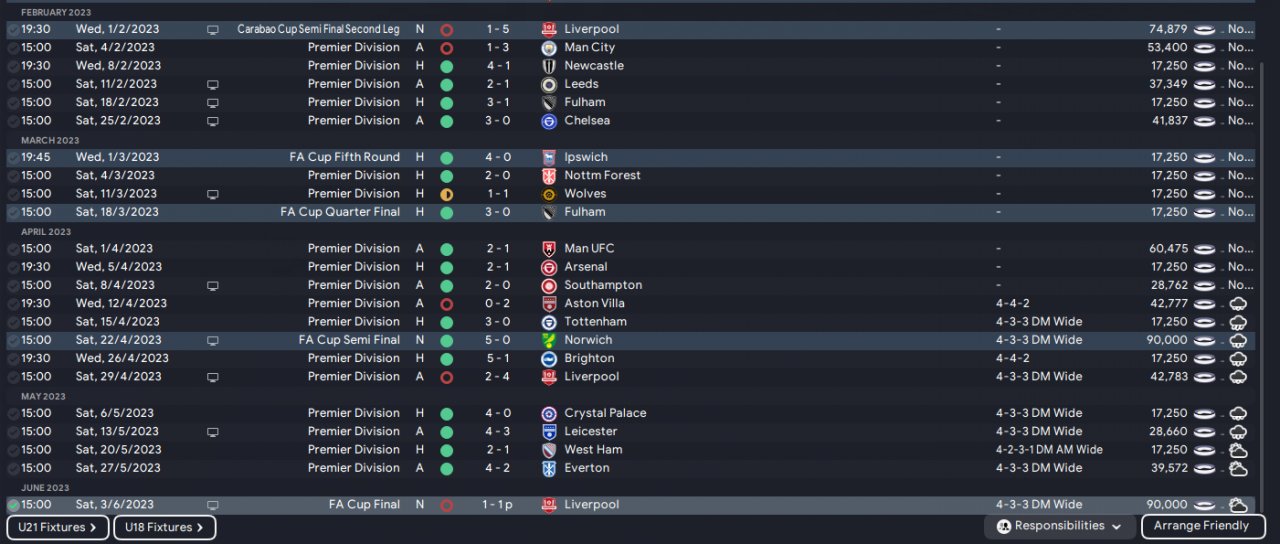The height and width of the screenshot is (544, 1280).
Task: Expand the U18 Fixtures menu
Action: click(x=165, y=527)
